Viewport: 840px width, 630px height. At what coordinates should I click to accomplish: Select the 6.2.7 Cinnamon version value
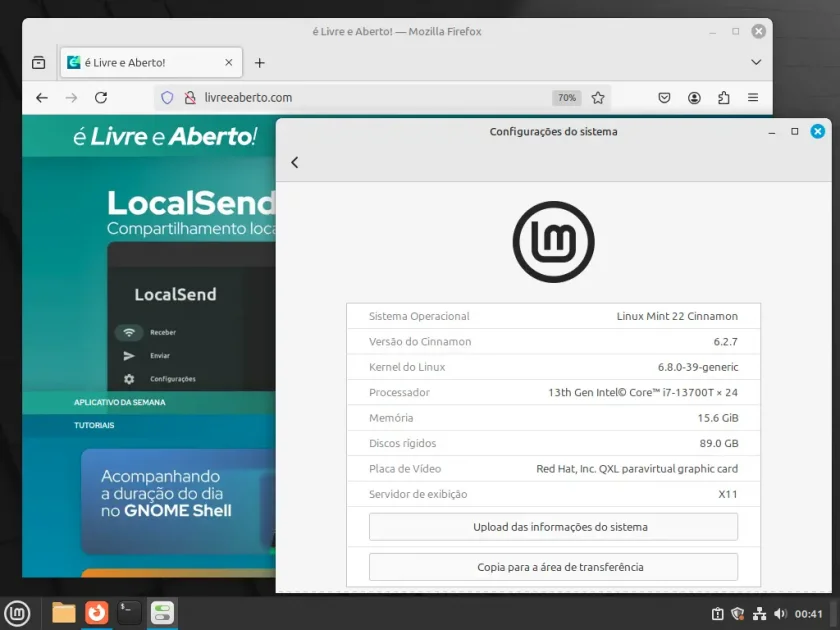click(x=725, y=342)
